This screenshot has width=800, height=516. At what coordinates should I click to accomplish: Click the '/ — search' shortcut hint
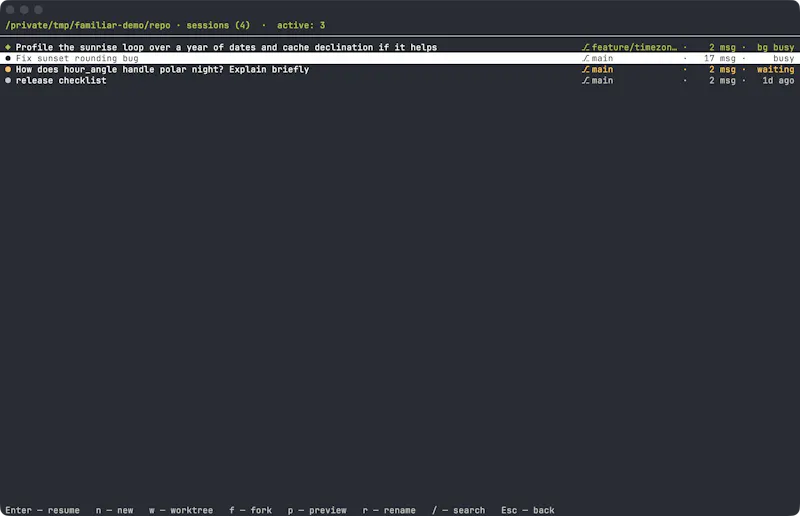[459, 510]
